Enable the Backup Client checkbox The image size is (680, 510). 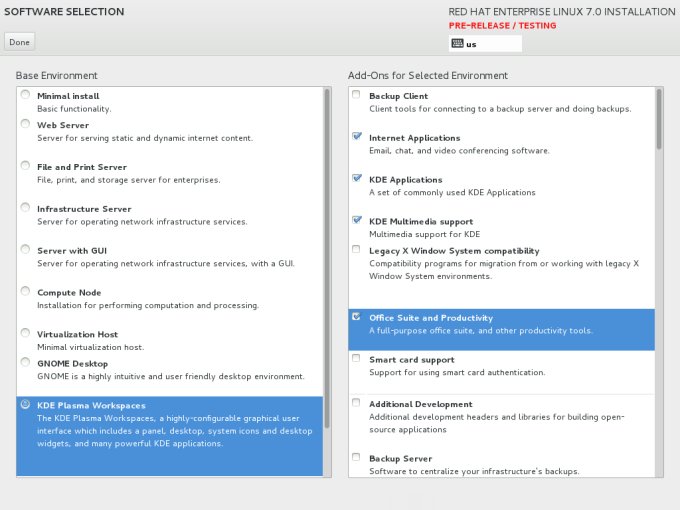(x=356, y=95)
